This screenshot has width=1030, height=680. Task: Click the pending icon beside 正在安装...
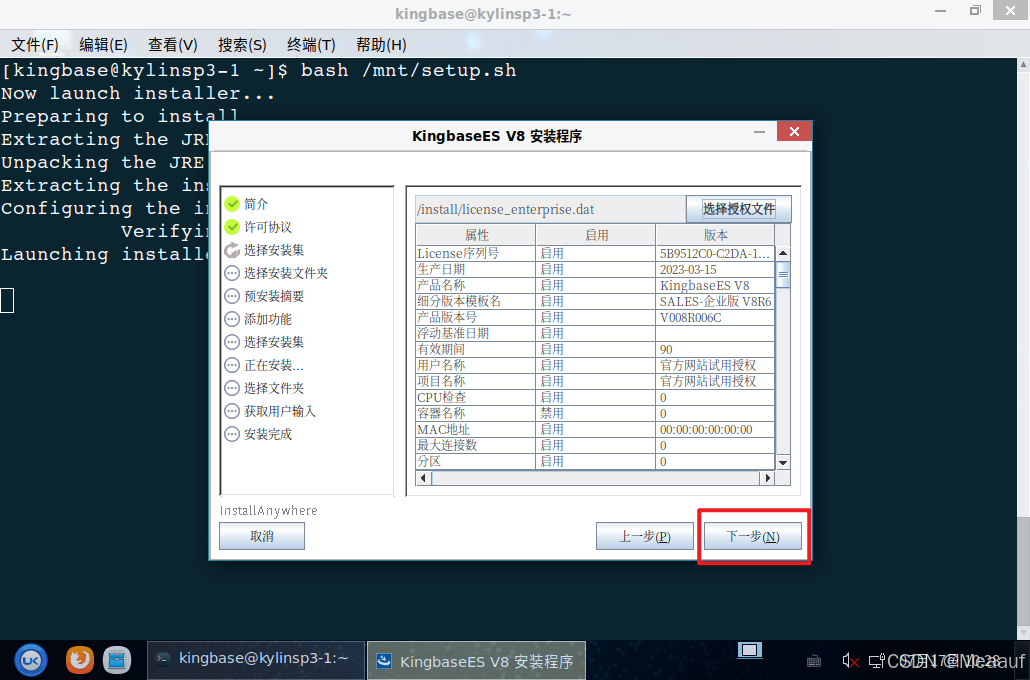coord(232,365)
